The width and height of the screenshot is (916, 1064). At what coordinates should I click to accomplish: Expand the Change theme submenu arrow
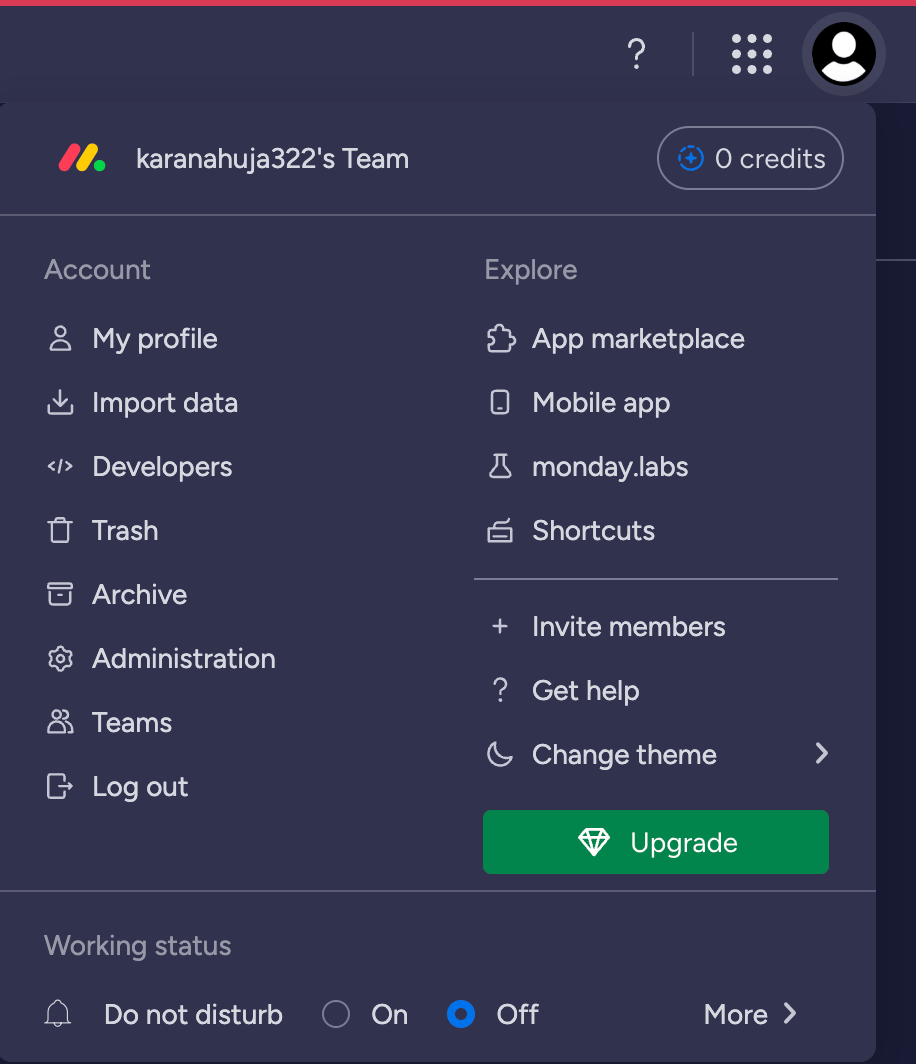point(822,753)
